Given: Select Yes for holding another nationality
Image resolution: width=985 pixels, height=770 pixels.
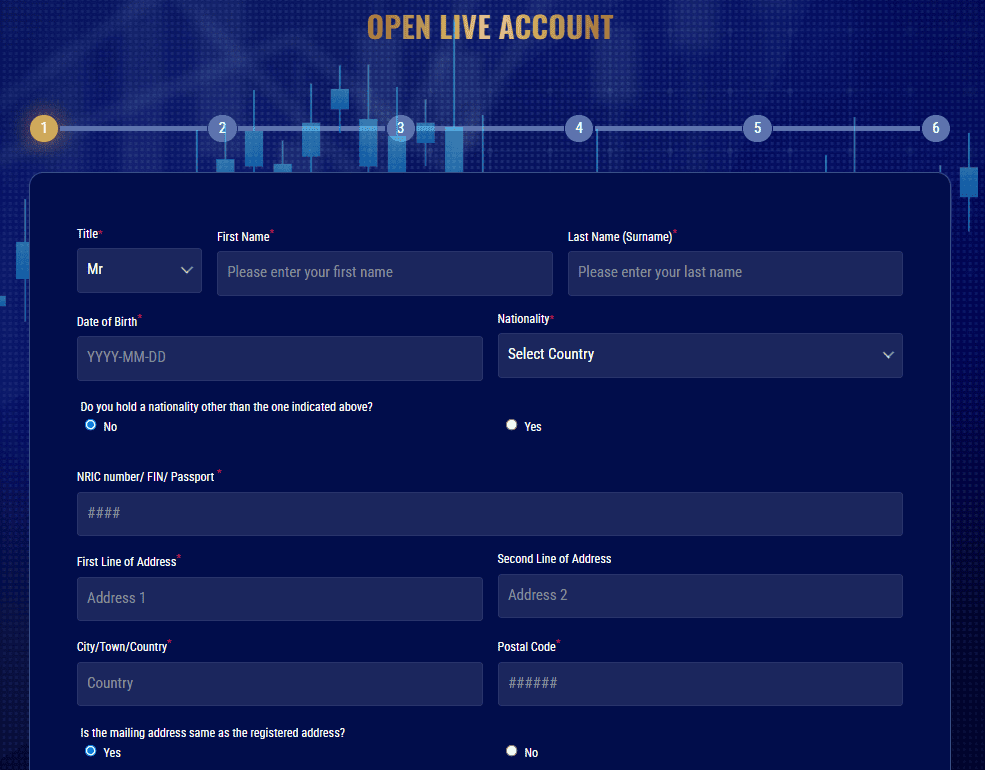Looking at the screenshot, I should click(511, 424).
